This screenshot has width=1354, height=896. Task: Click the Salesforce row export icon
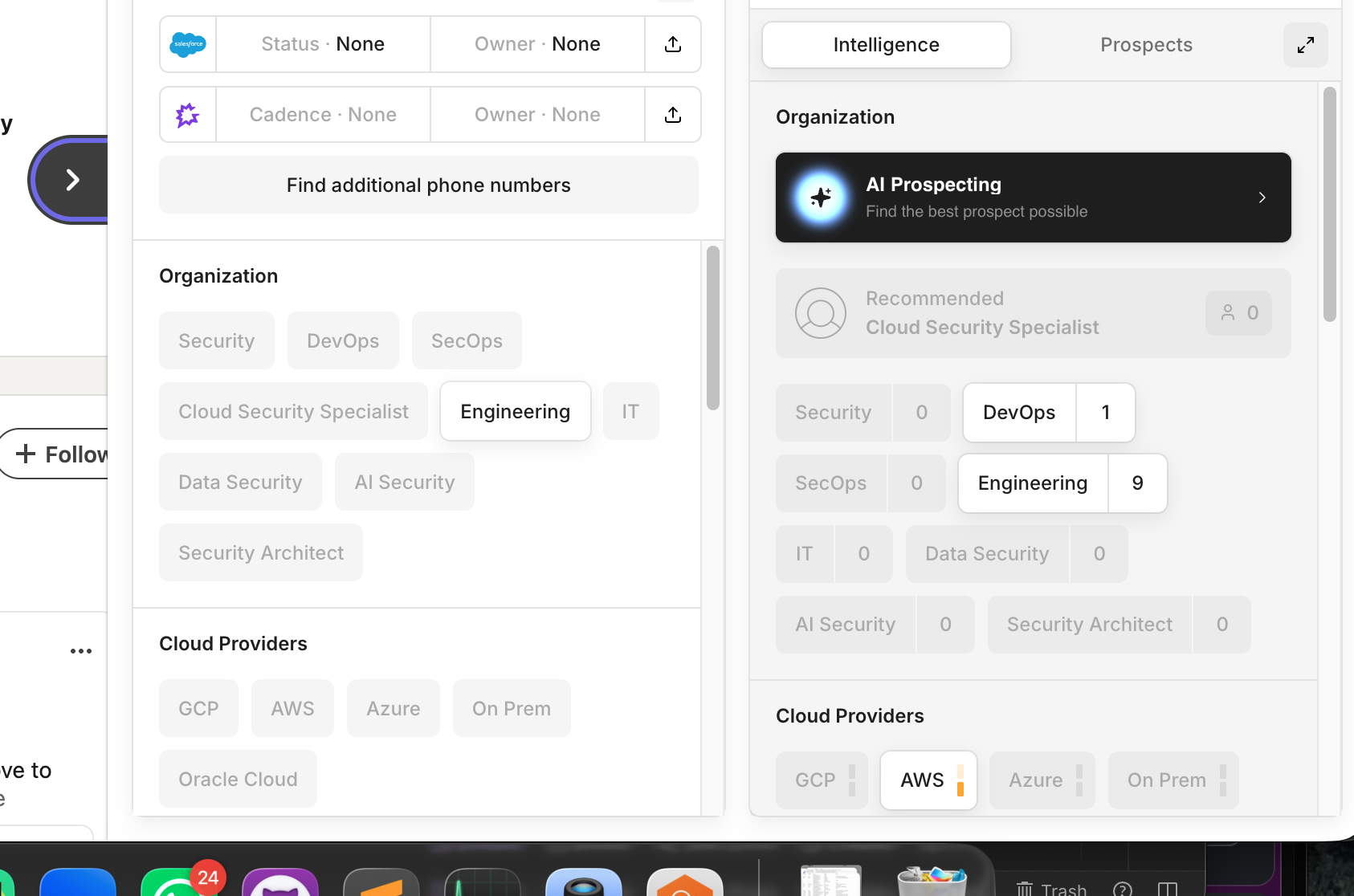pyautogui.click(x=673, y=44)
